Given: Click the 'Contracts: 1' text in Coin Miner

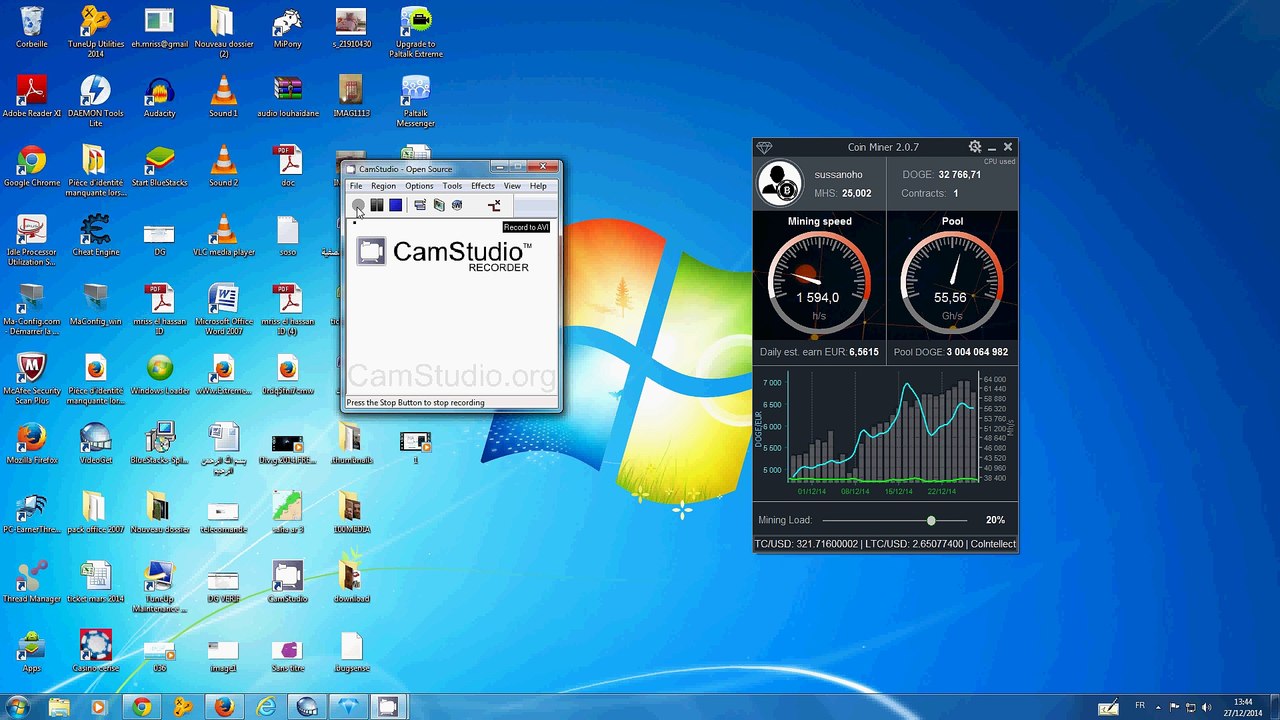Looking at the screenshot, I should tap(930, 193).
